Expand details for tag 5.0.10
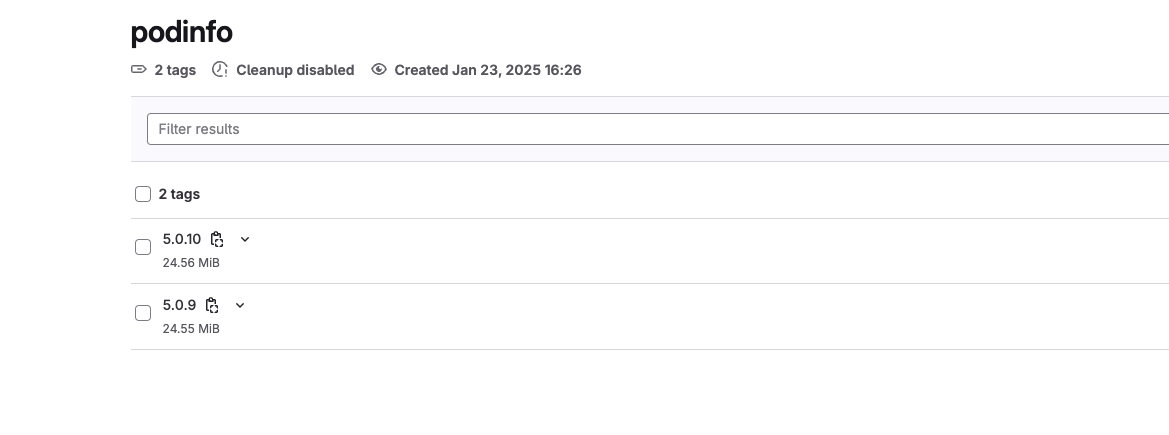1169x435 pixels. [245, 240]
